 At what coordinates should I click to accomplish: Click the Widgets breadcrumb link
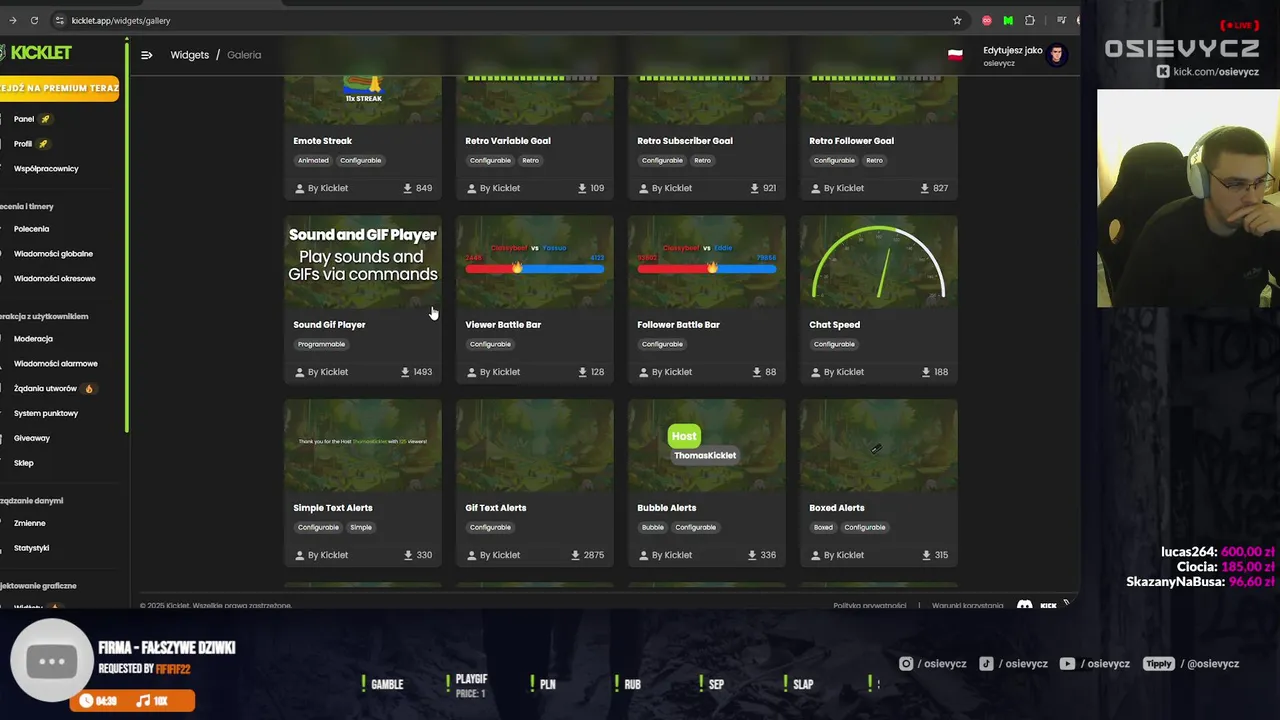(189, 55)
